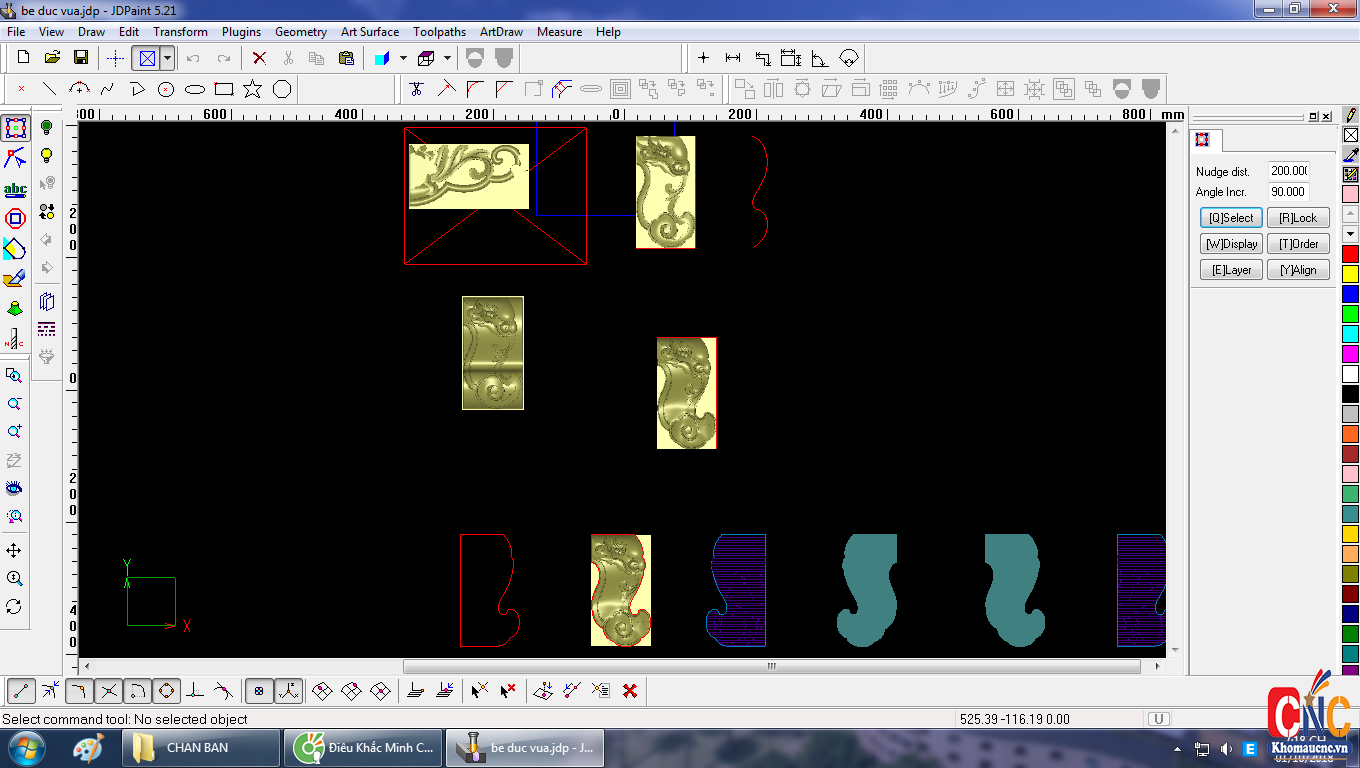1360x768 pixels.
Task: Click the ellipse drawing tool
Action: pos(195,89)
